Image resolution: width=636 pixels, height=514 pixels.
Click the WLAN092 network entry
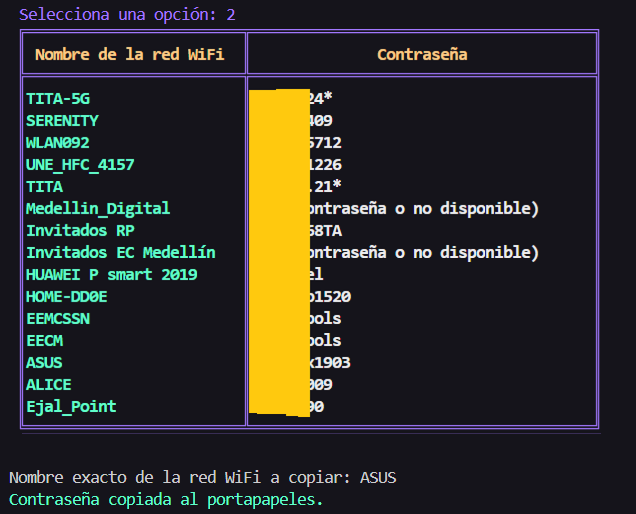[x=57, y=143]
